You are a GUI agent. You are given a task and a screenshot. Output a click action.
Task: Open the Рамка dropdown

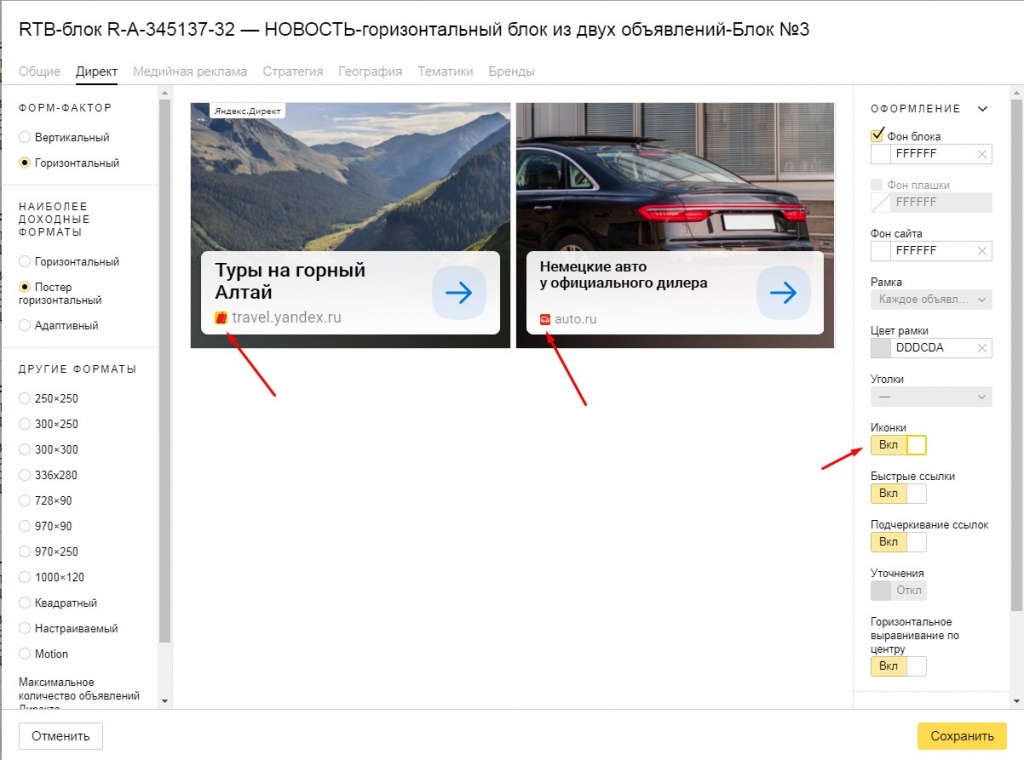931,300
